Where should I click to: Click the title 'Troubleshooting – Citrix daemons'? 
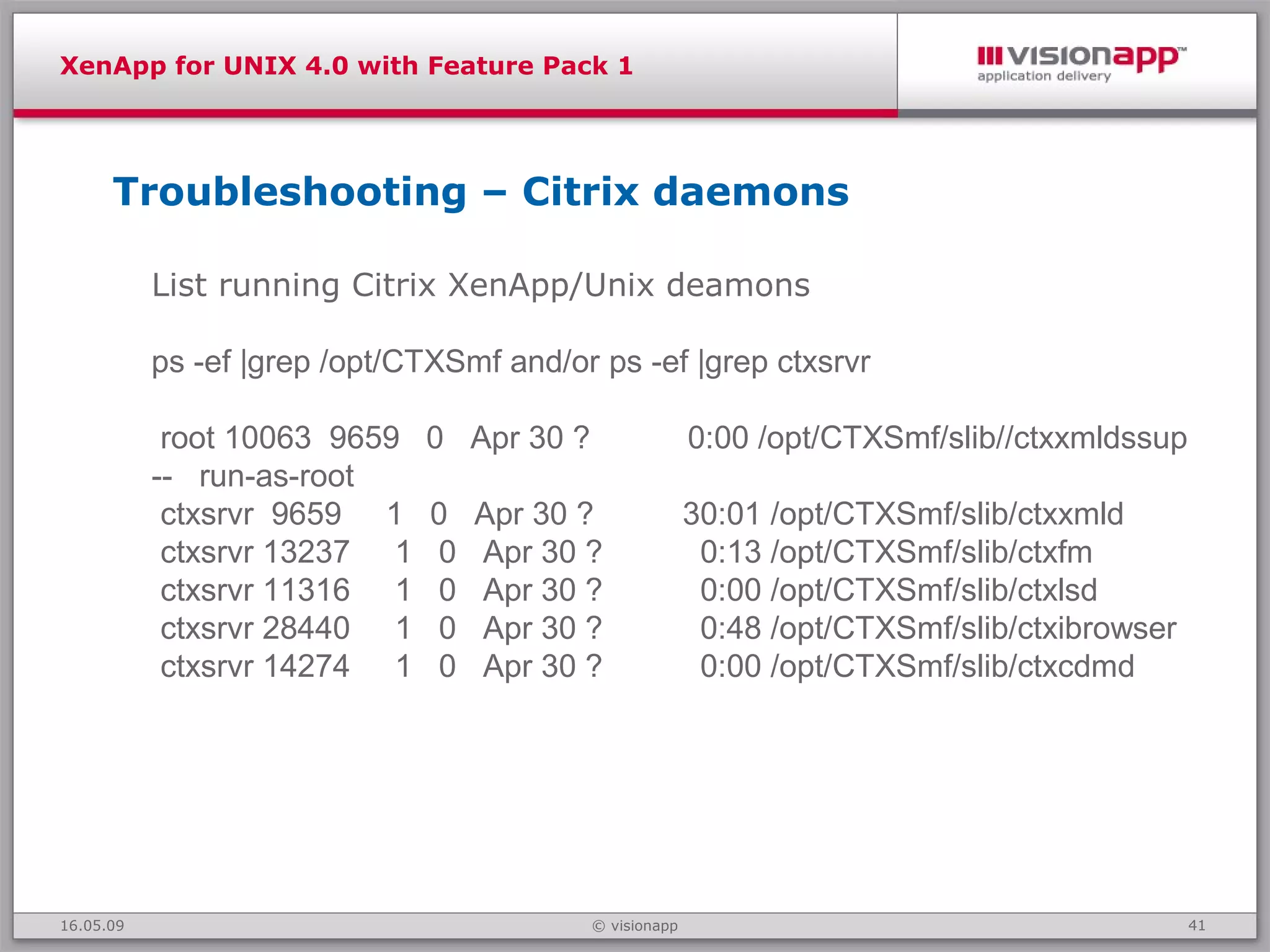481,192
